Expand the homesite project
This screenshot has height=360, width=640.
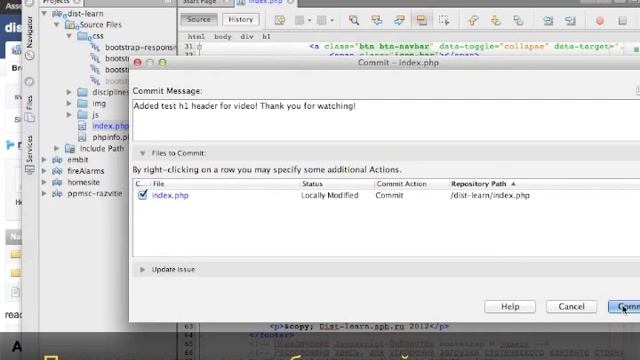tap(44, 182)
